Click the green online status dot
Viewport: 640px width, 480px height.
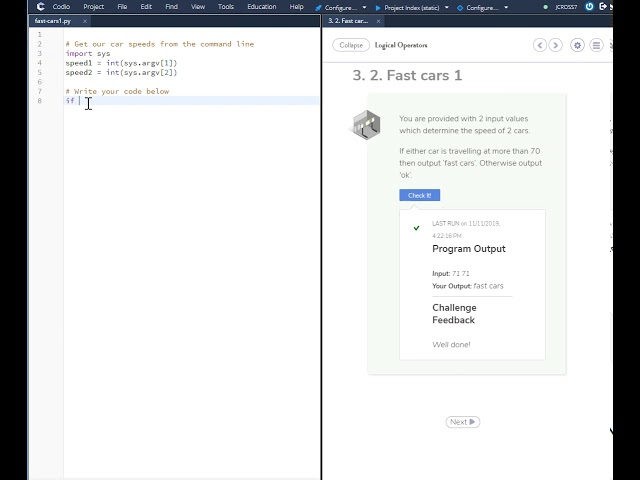coord(545,7)
